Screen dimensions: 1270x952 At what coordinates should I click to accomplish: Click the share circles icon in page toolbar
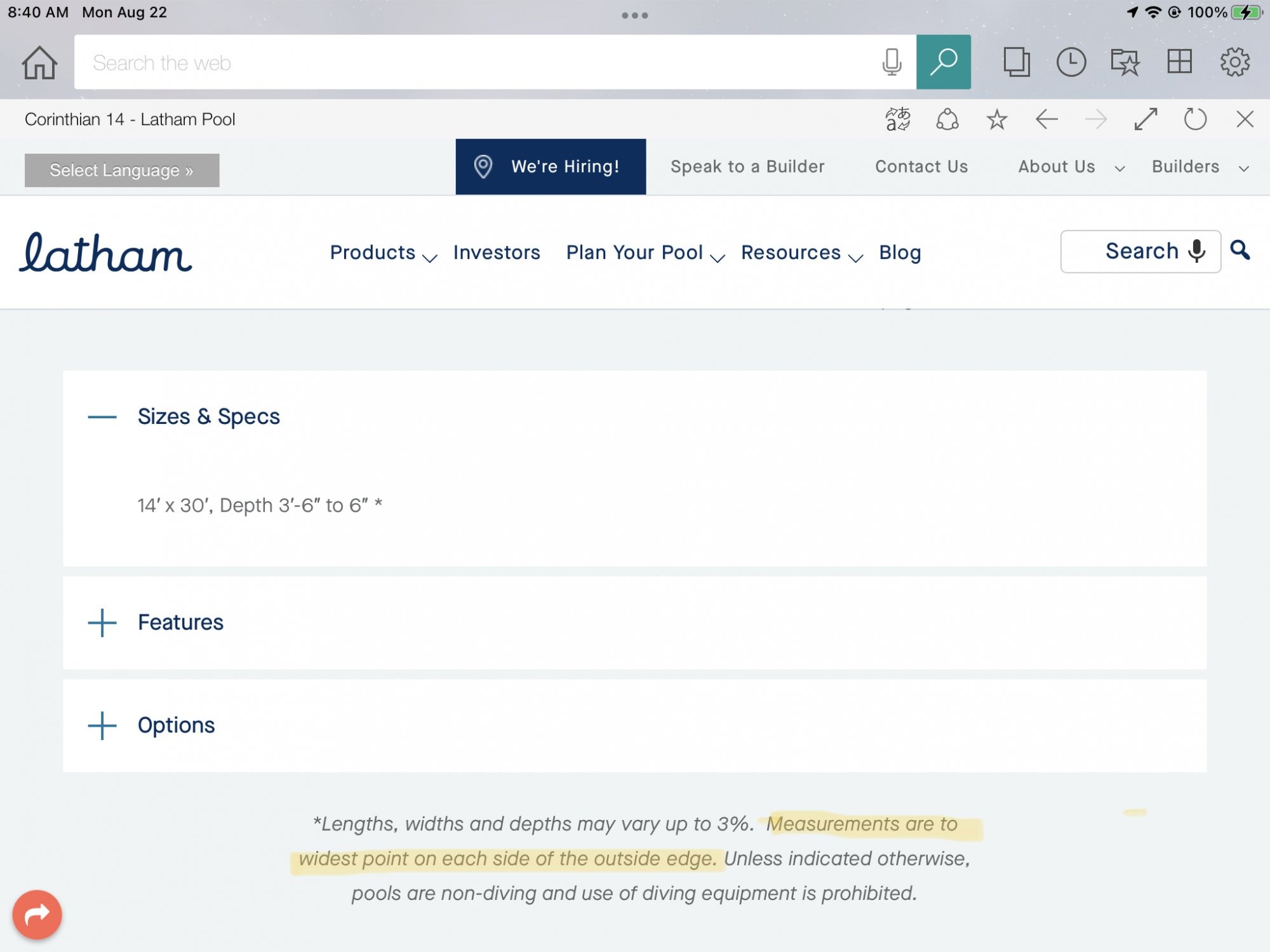947,119
